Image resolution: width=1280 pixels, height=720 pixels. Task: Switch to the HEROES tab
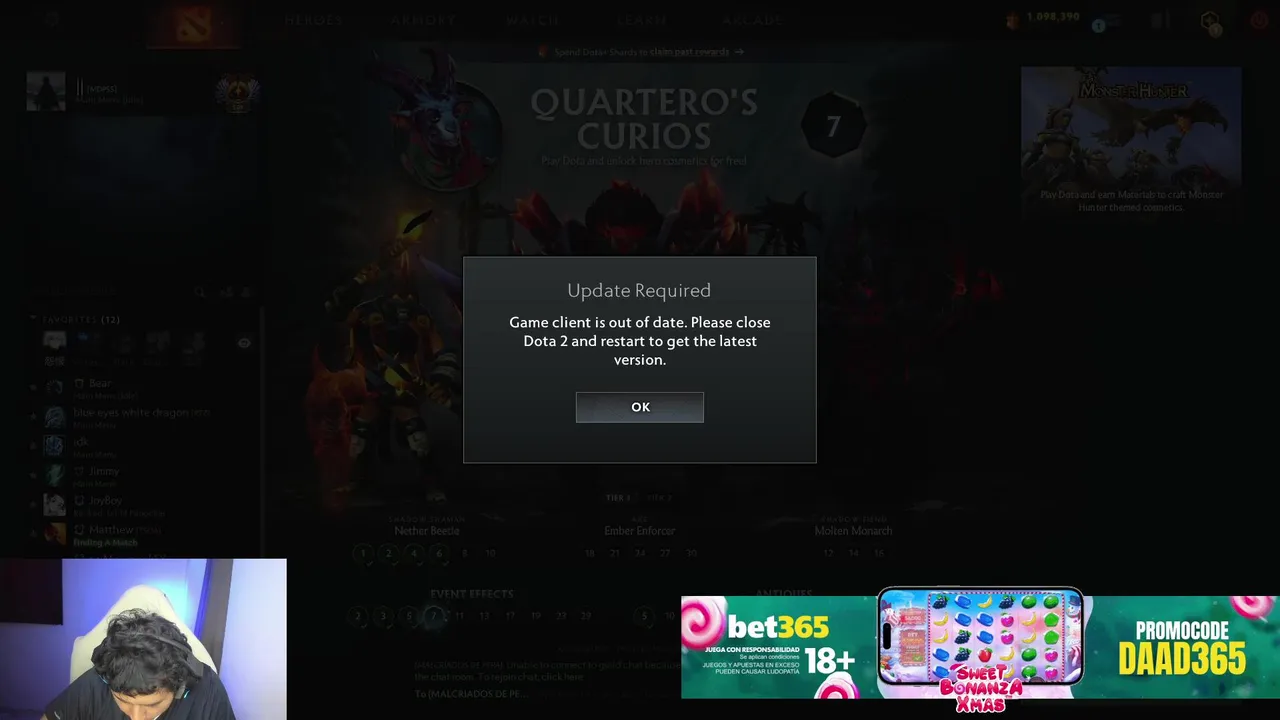coord(313,20)
